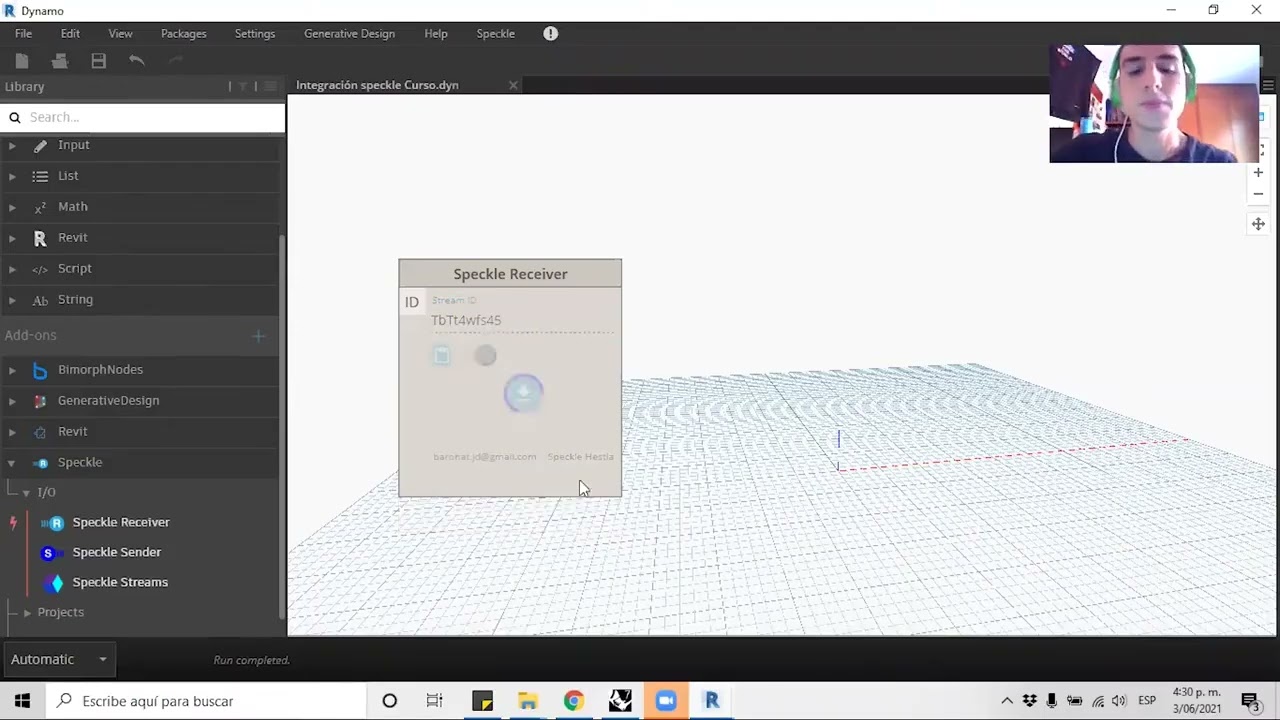The width and height of the screenshot is (1280, 720).
Task: Click the download receive button in the Speckle Receiver node
Action: [x=523, y=394]
